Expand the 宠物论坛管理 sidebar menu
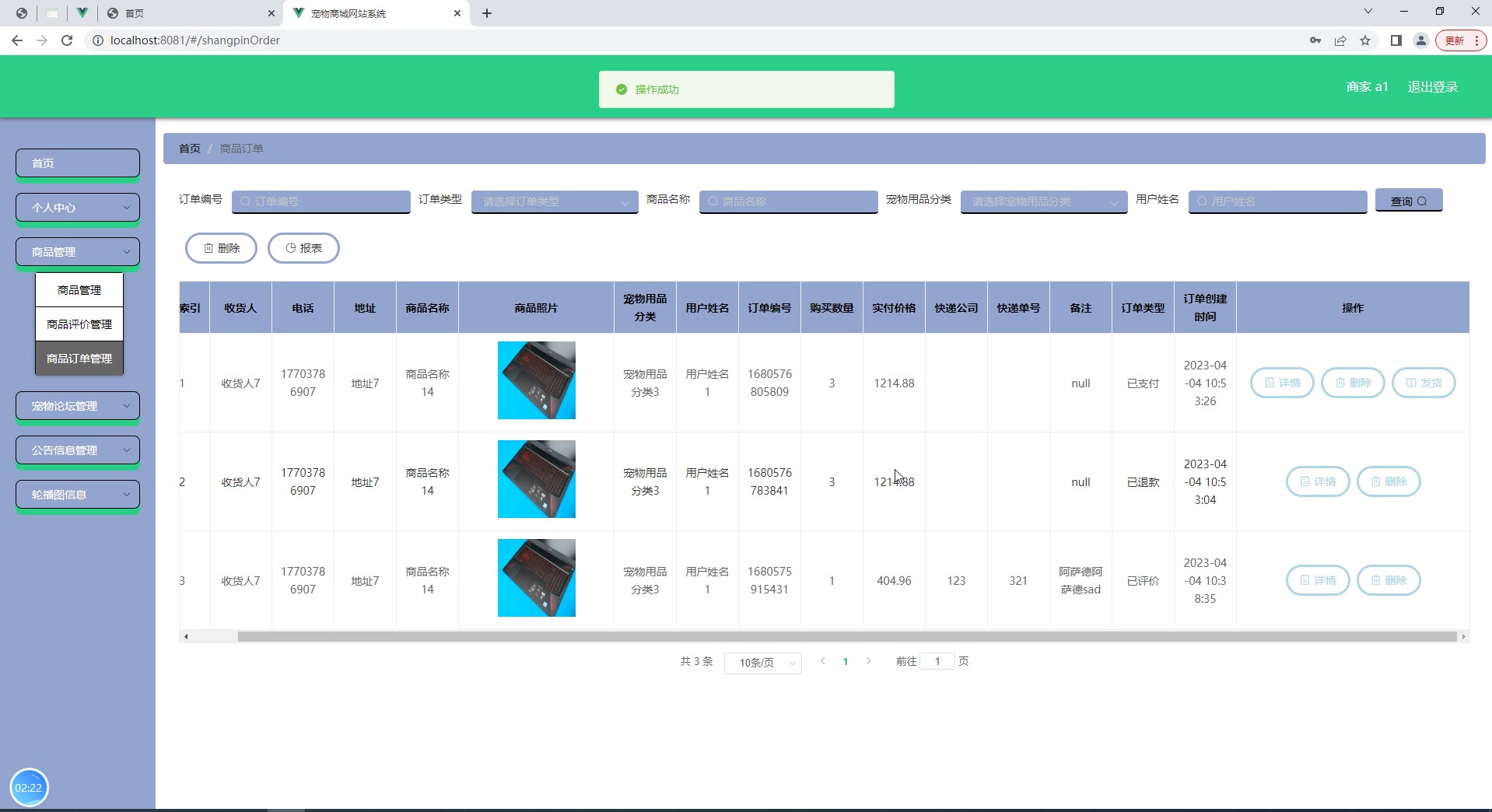 [78, 406]
